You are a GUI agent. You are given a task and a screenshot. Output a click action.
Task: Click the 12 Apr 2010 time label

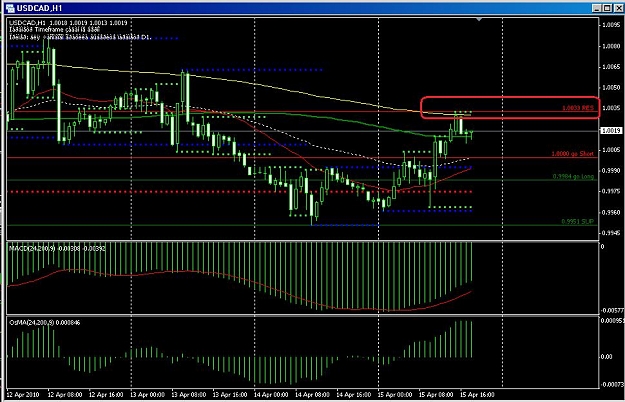23,395
